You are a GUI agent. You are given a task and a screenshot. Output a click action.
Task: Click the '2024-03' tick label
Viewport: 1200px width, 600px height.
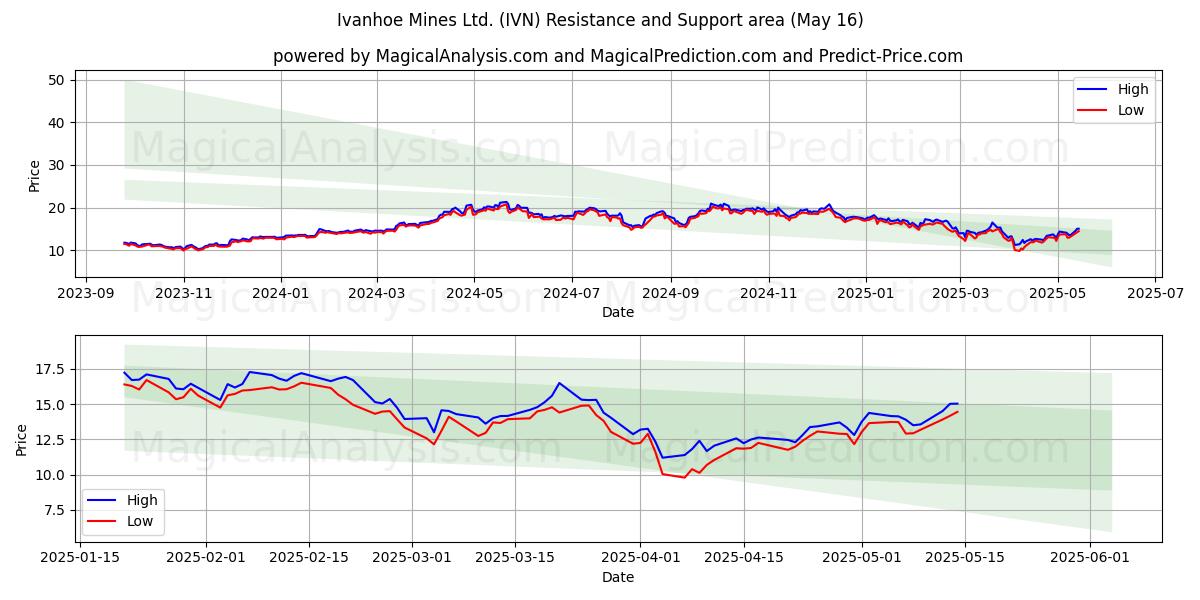point(377,293)
